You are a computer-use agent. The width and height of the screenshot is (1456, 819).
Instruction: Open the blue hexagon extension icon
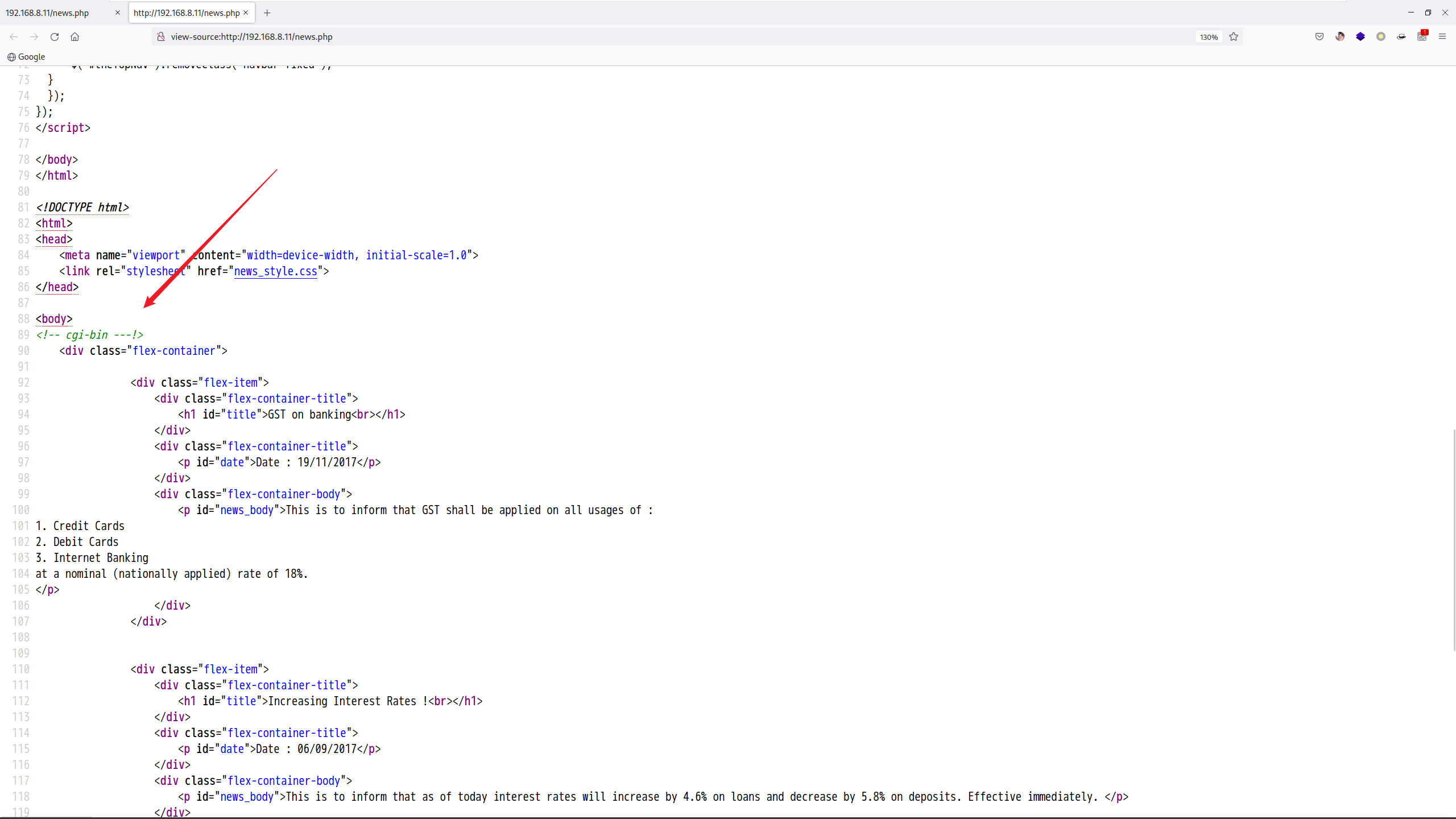click(1360, 36)
